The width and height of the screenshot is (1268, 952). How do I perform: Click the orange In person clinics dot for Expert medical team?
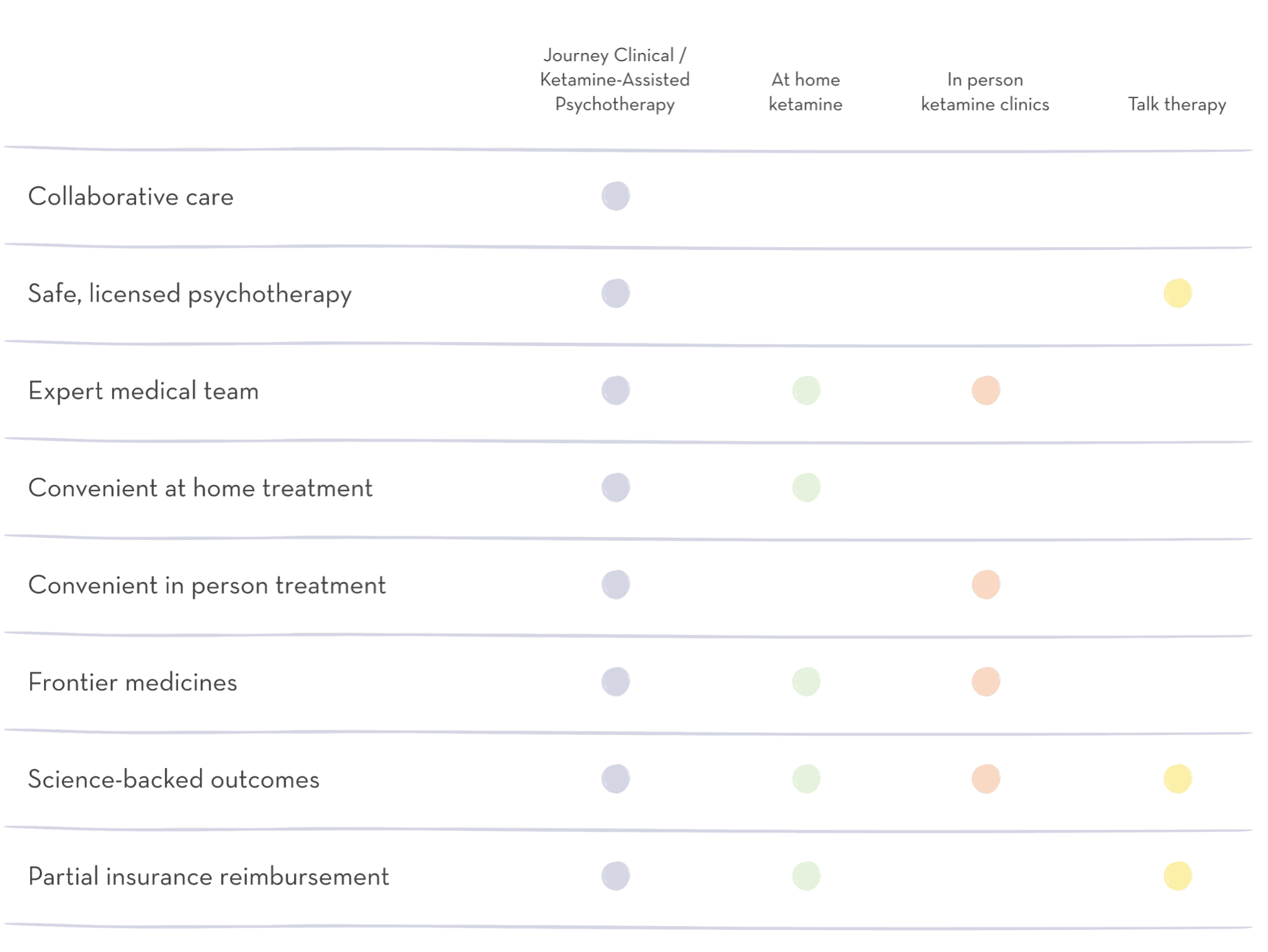[986, 391]
